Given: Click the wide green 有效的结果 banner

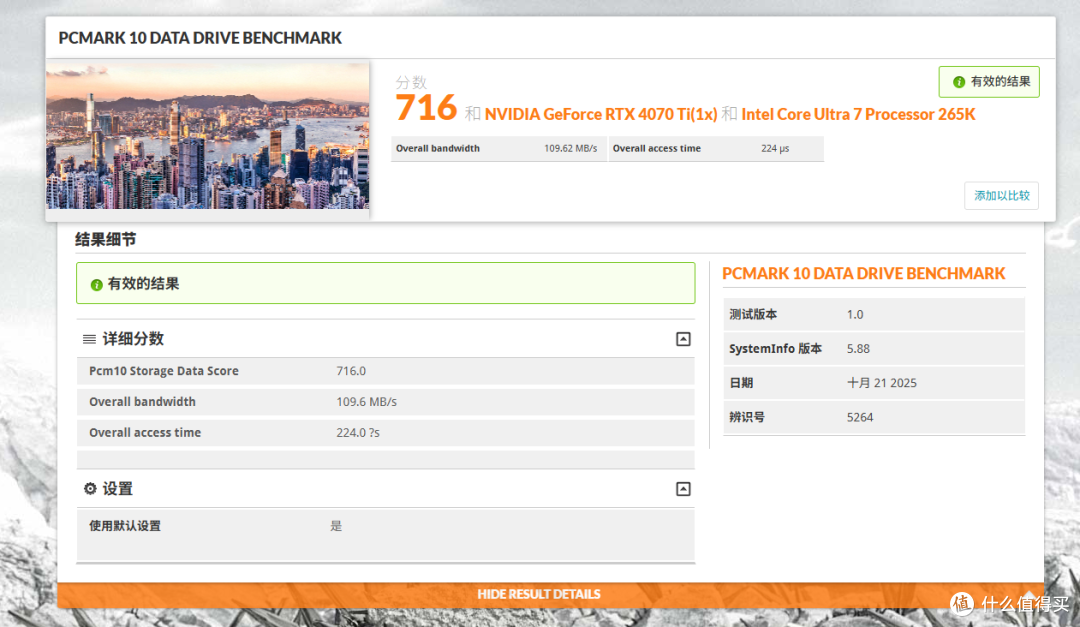Looking at the screenshot, I should click(x=385, y=283).
